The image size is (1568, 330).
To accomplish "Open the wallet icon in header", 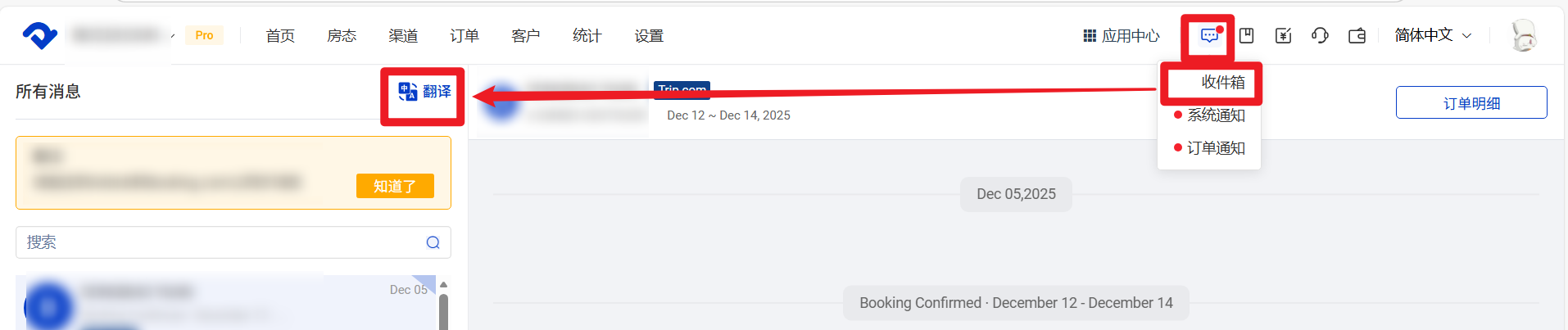I will click(x=1357, y=35).
